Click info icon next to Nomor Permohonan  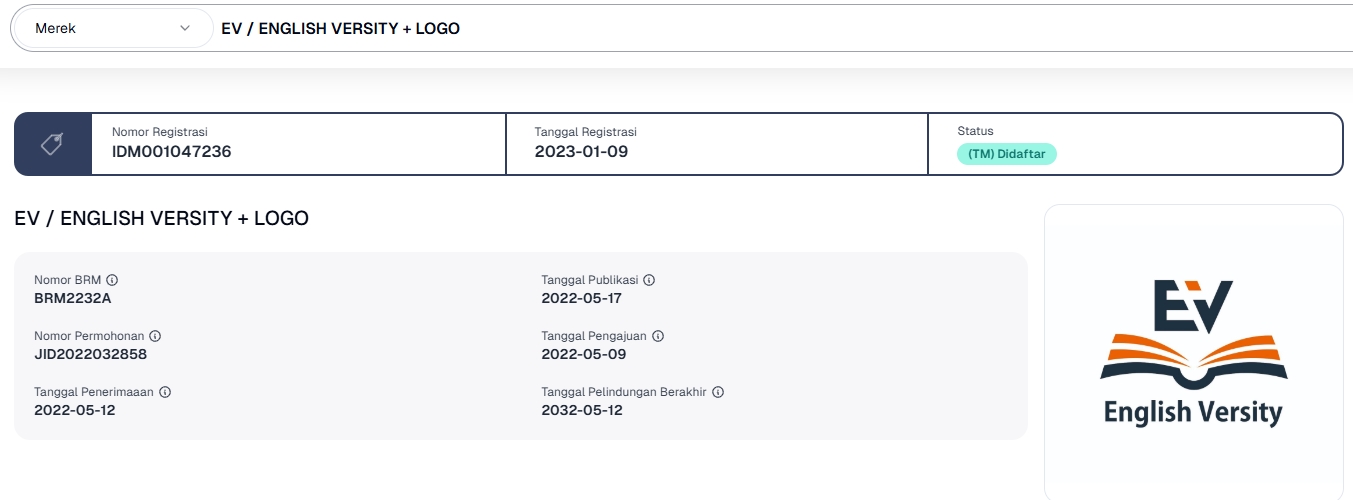click(155, 336)
